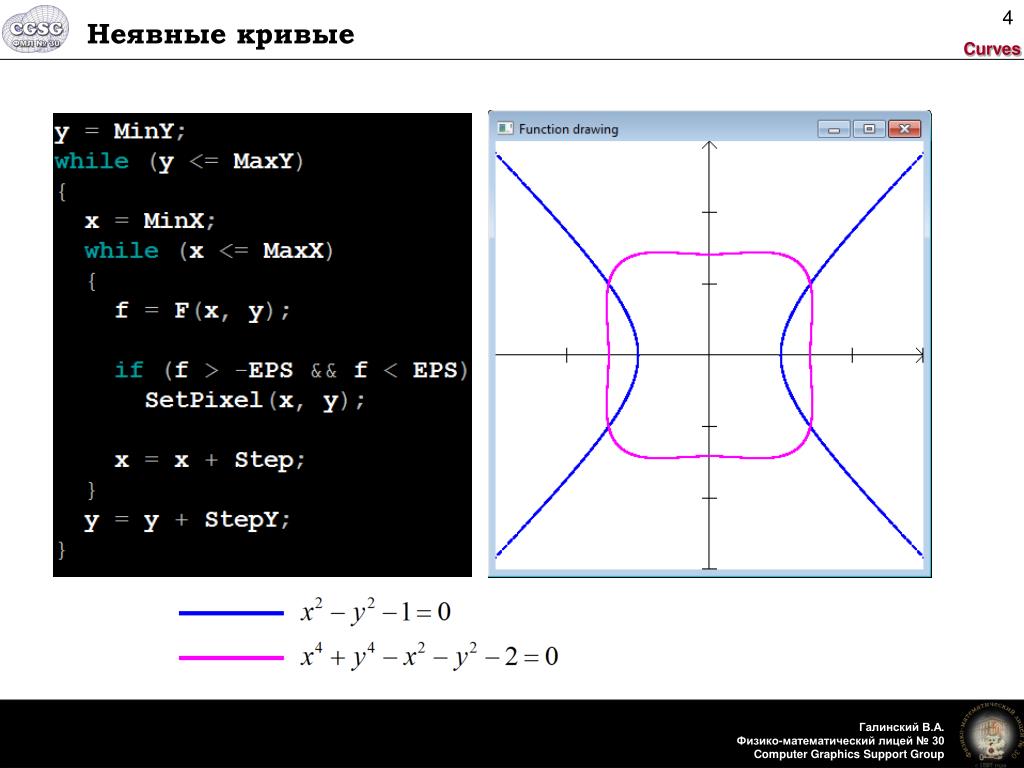This screenshot has height=768, width=1024.
Task: Click the origin of the plotted axes
Action: [x=709, y=355]
